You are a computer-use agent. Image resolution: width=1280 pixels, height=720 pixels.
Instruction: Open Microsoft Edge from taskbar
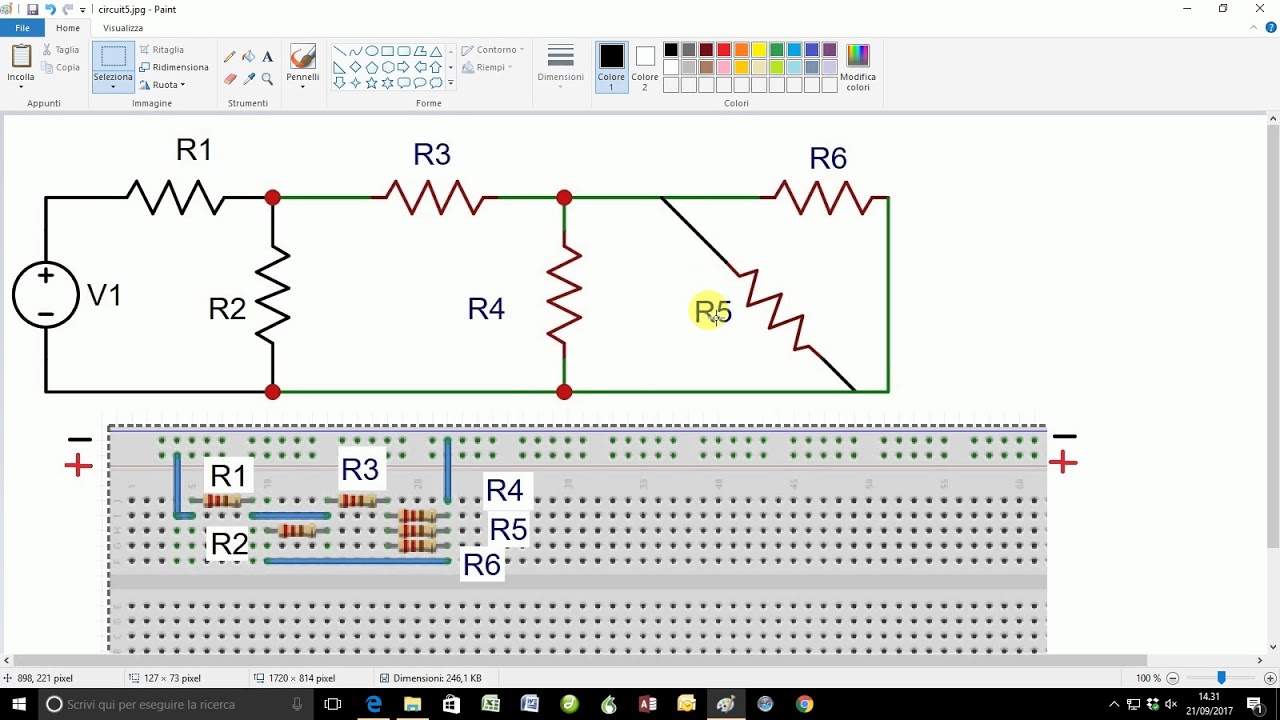coord(373,704)
